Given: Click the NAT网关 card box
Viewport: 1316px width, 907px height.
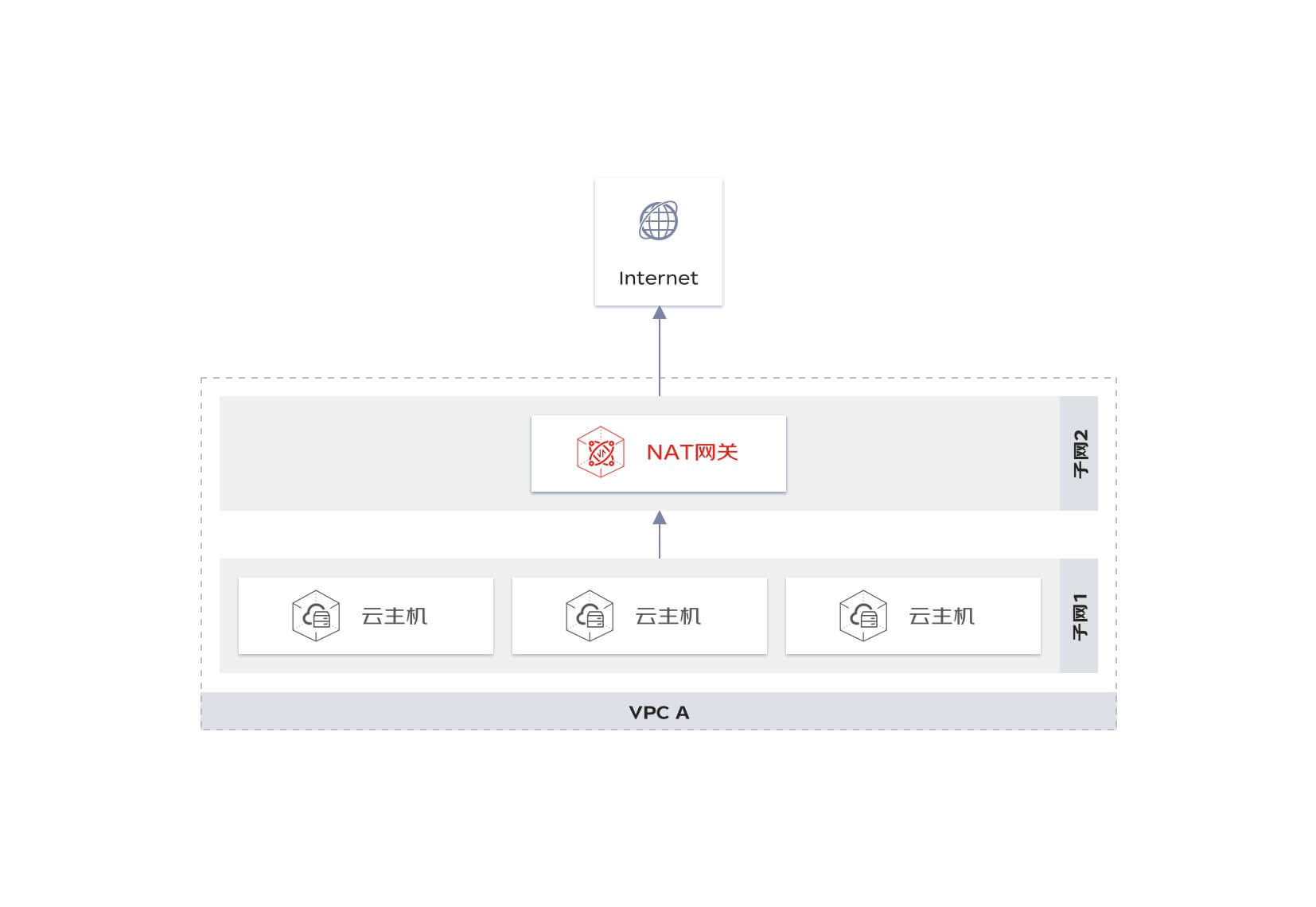Looking at the screenshot, I should click(x=659, y=453).
